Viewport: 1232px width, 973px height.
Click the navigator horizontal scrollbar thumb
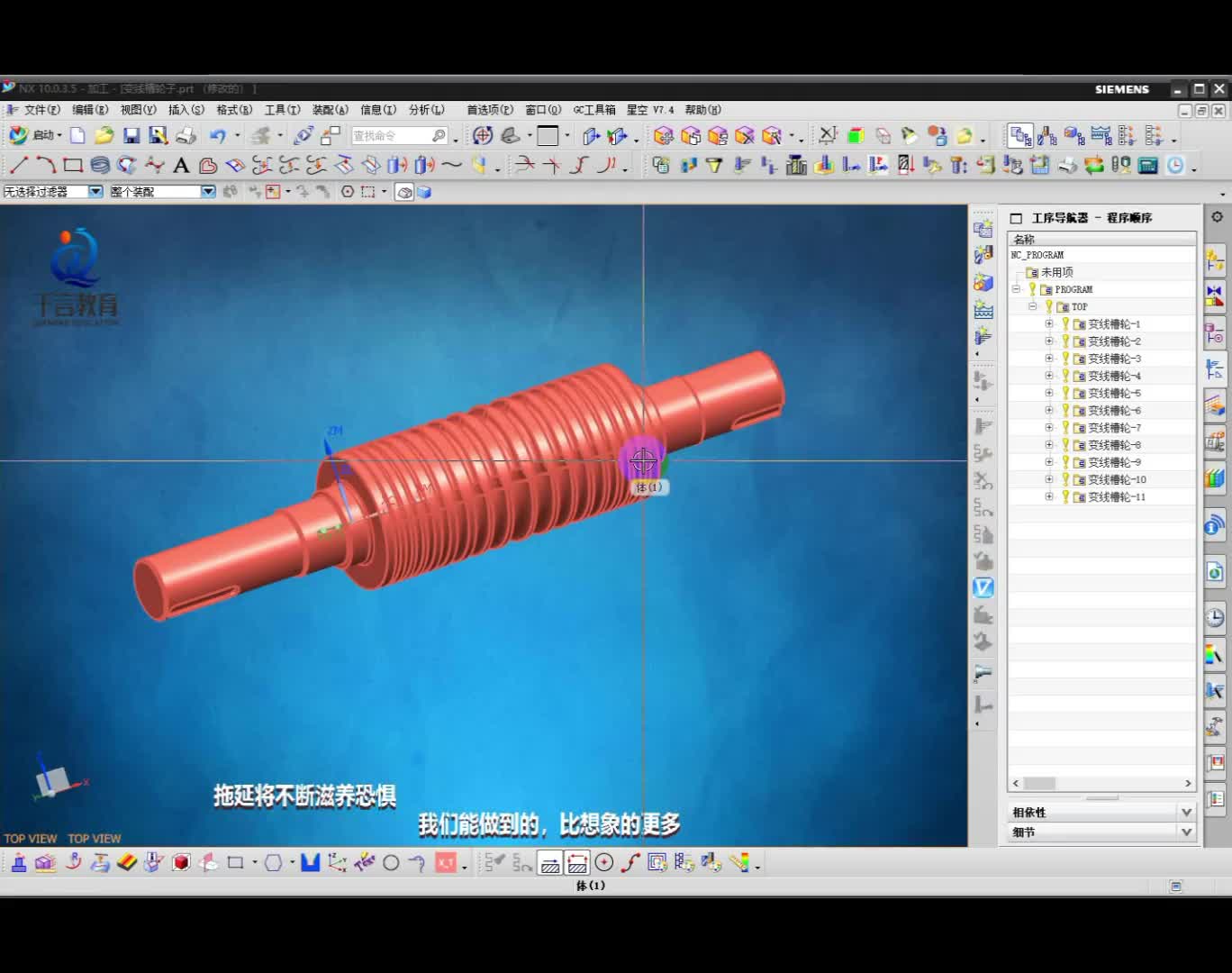[1039, 784]
